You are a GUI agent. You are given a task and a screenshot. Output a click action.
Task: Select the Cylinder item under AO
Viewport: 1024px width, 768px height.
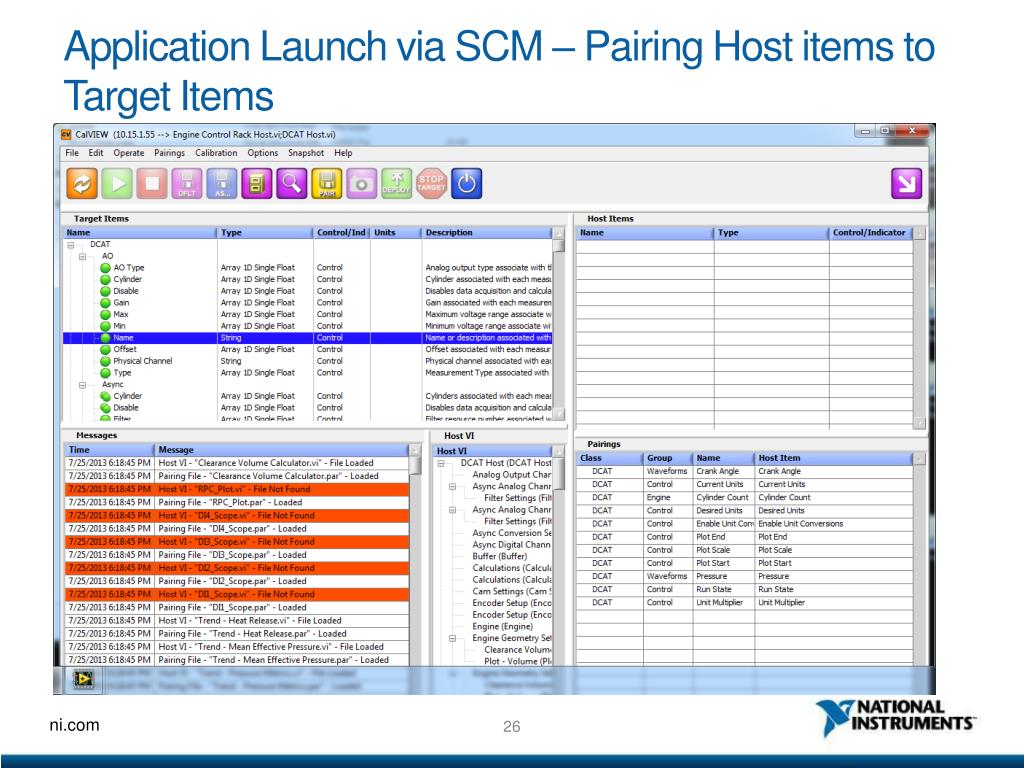(x=127, y=280)
